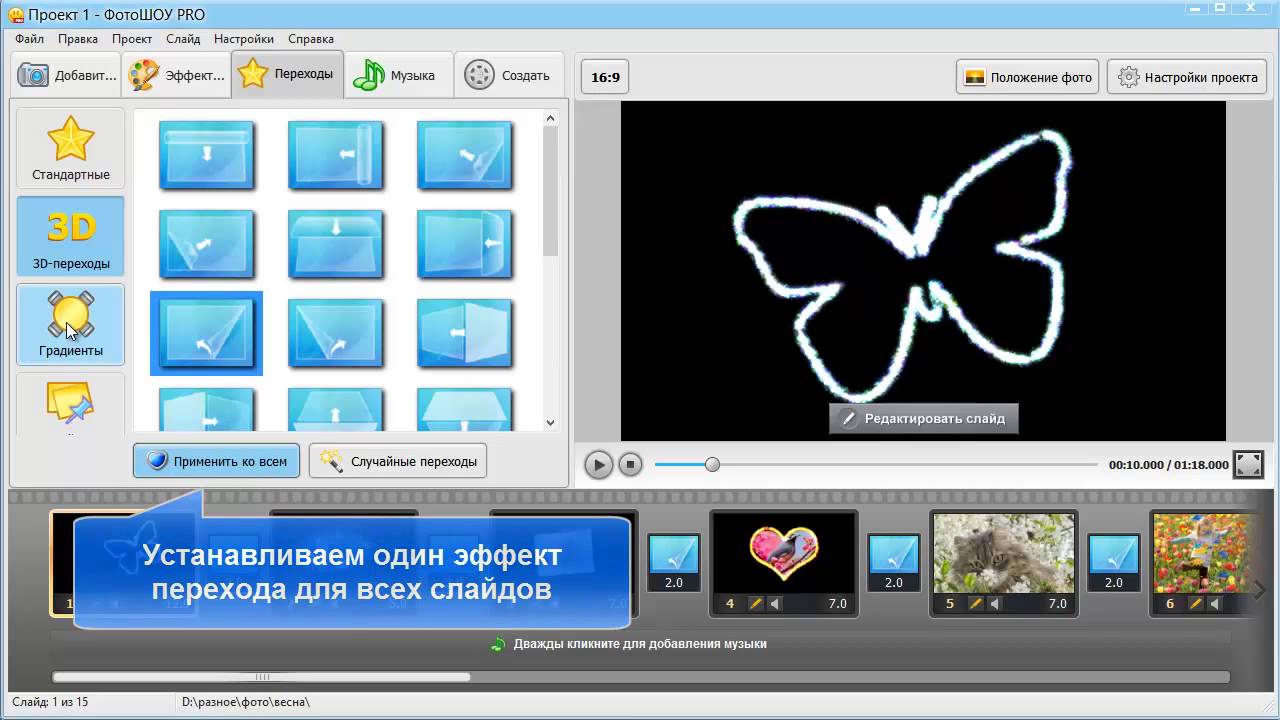
Task: Click the pencil edit icon on slide 6
Action: 1197,603
